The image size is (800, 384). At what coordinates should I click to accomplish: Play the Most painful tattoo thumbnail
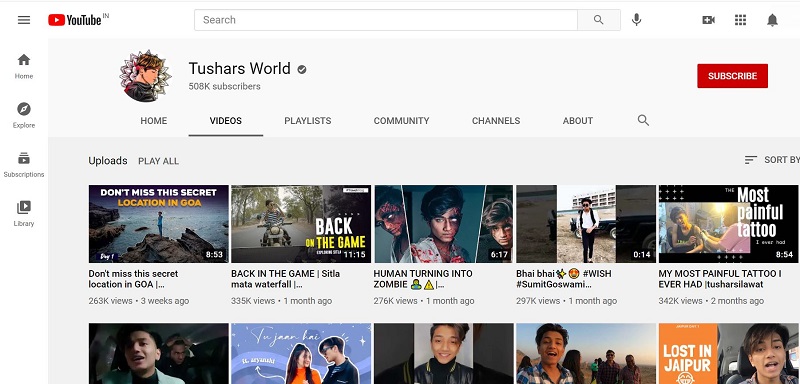[x=728, y=224]
